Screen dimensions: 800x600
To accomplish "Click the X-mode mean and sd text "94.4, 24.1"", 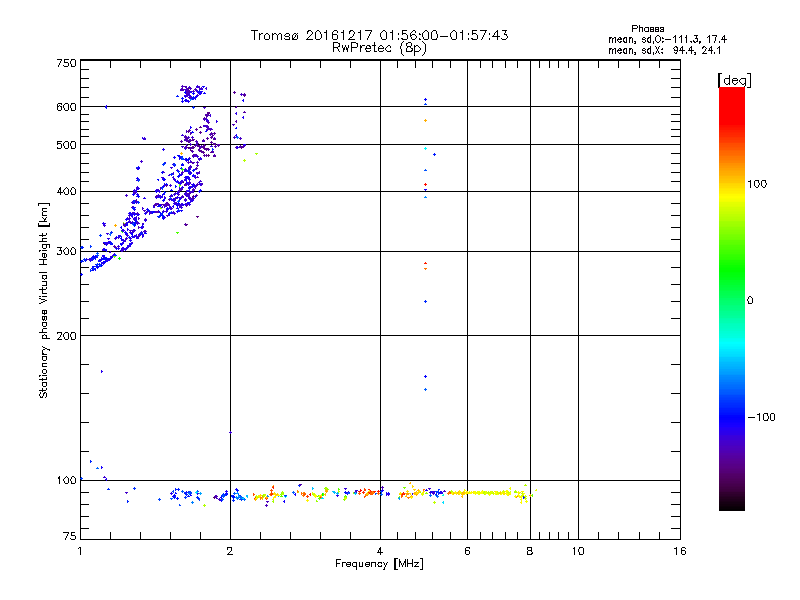I will [x=697, y=50].
